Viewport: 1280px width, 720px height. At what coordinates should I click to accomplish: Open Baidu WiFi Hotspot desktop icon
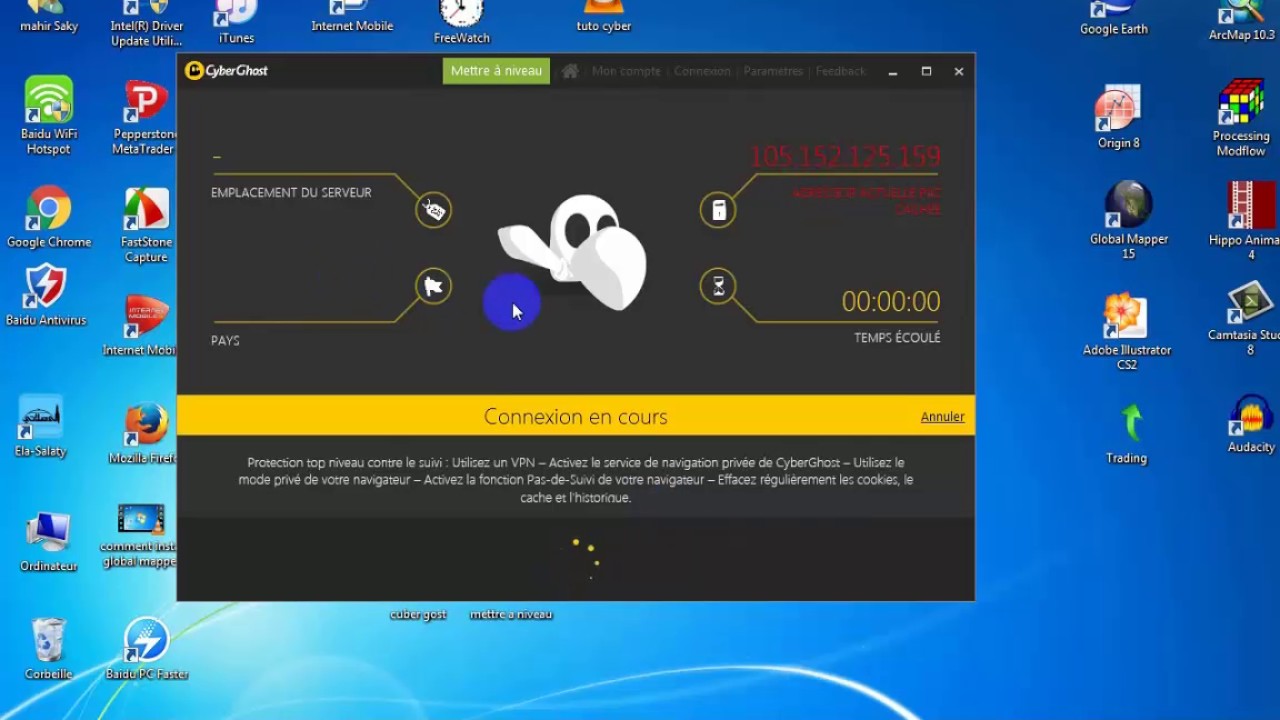49,116
